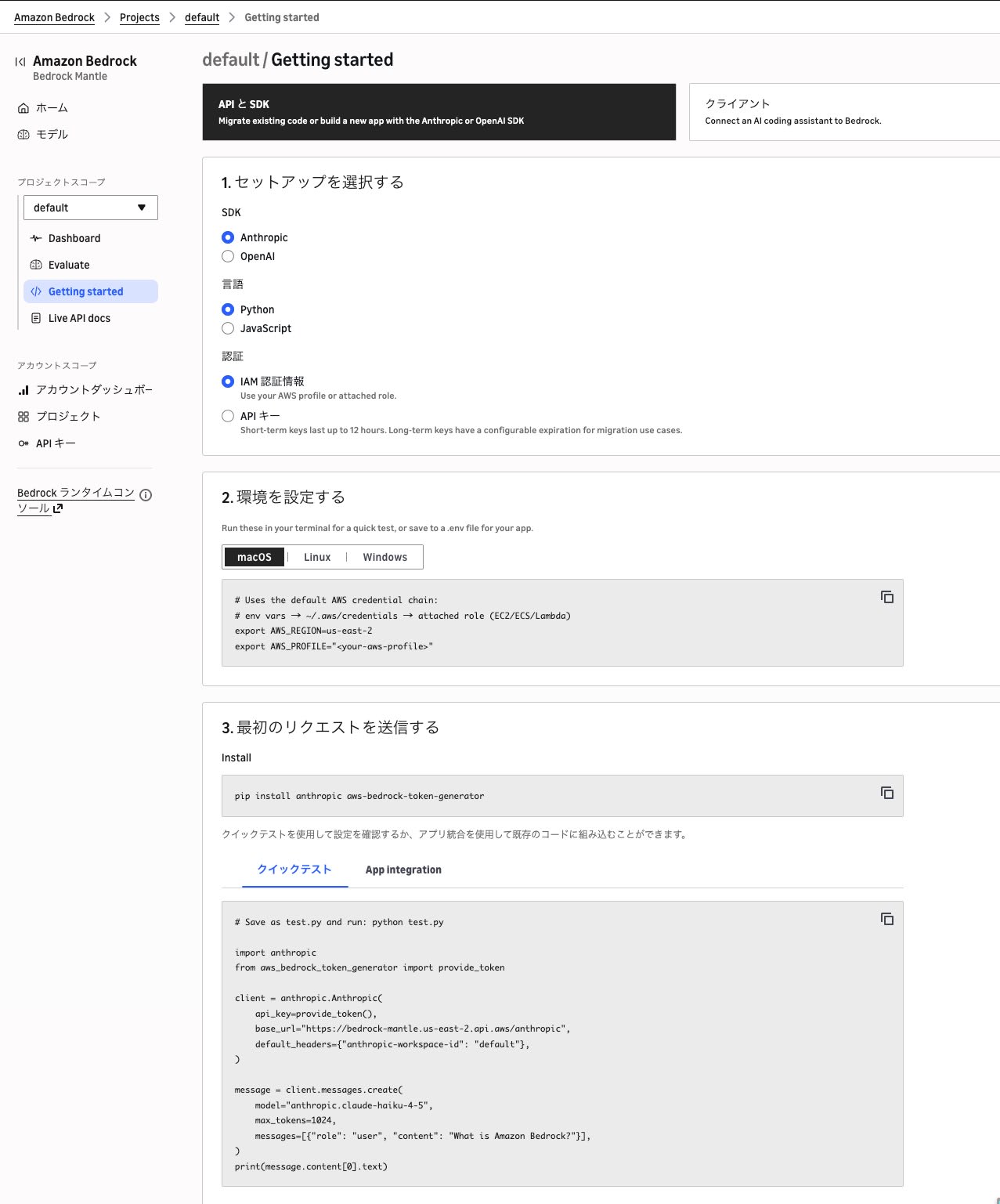This screenshot has height=1204, width=1000.
Task: Click the account dashboard bar chart icon
Action: (23, 390)
